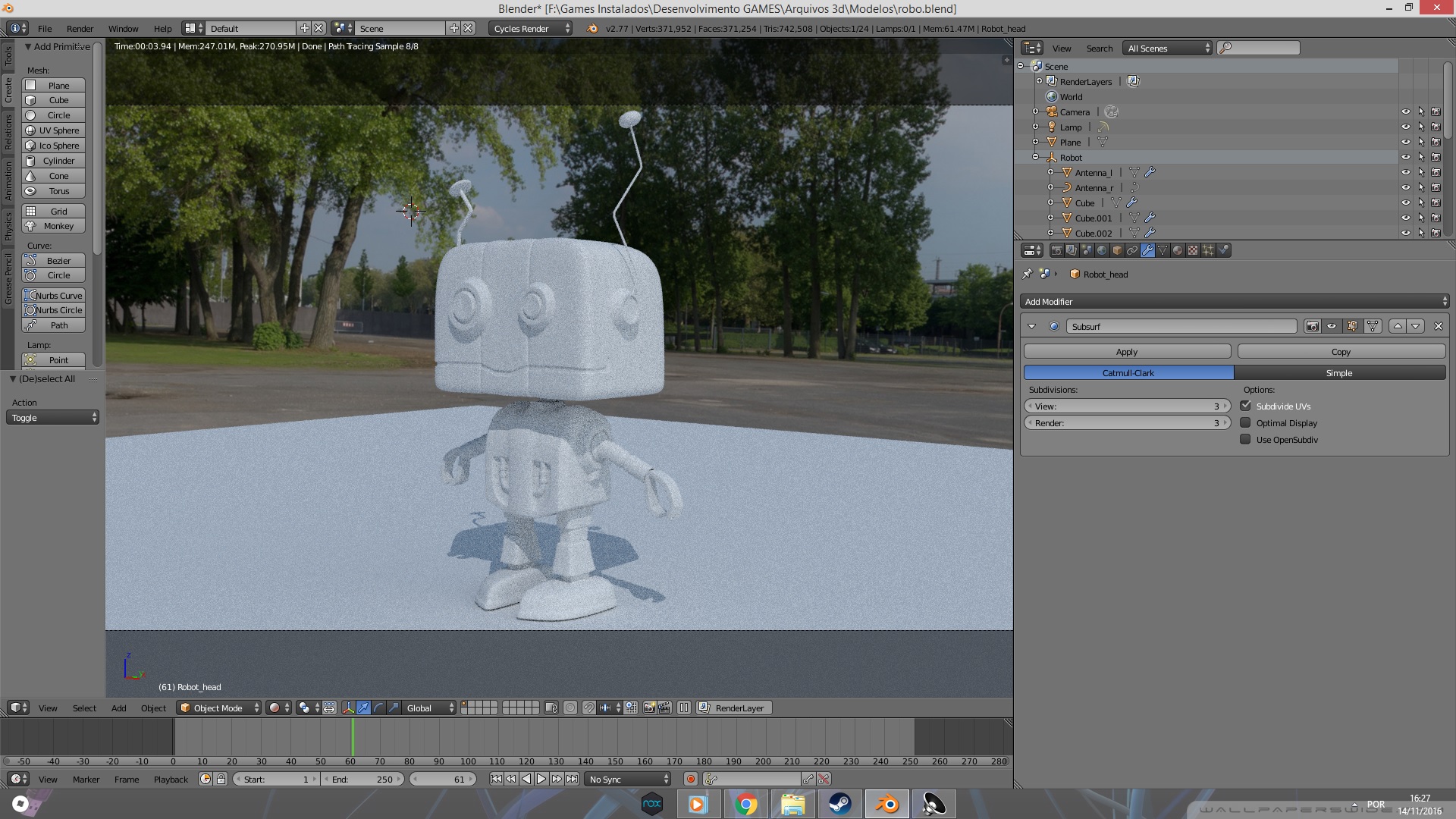Open the File menu
Viewport: 1456px width, 819px height.
45,28
